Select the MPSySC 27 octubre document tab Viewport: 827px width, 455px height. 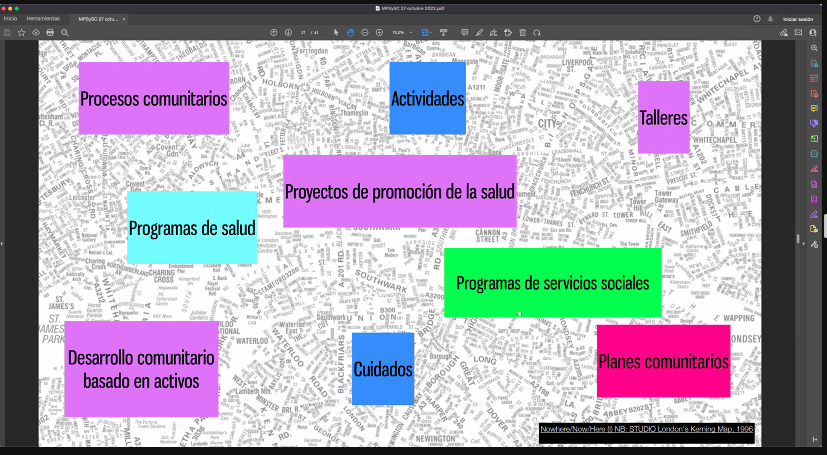point(98,19)
